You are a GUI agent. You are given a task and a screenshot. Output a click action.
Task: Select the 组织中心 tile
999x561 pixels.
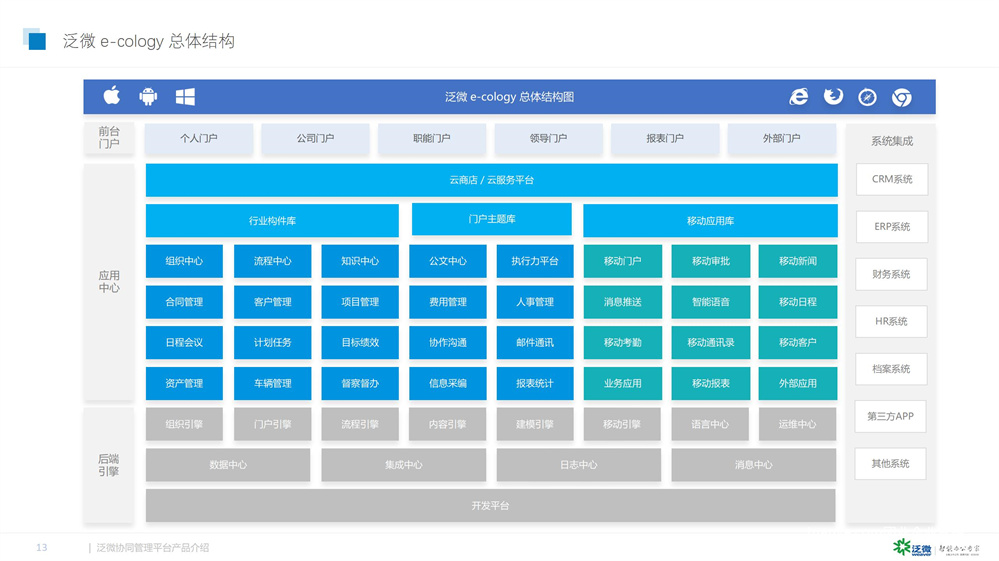point(184,261)
